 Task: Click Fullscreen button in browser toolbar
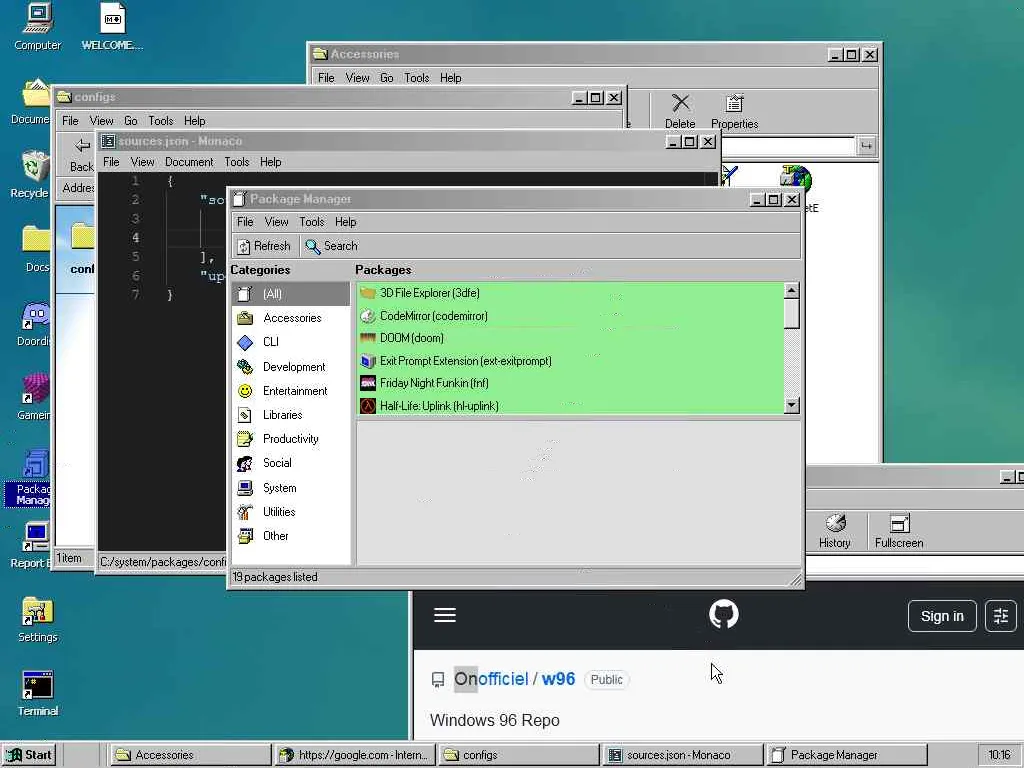pyautogui.click(x=899, y=531)
